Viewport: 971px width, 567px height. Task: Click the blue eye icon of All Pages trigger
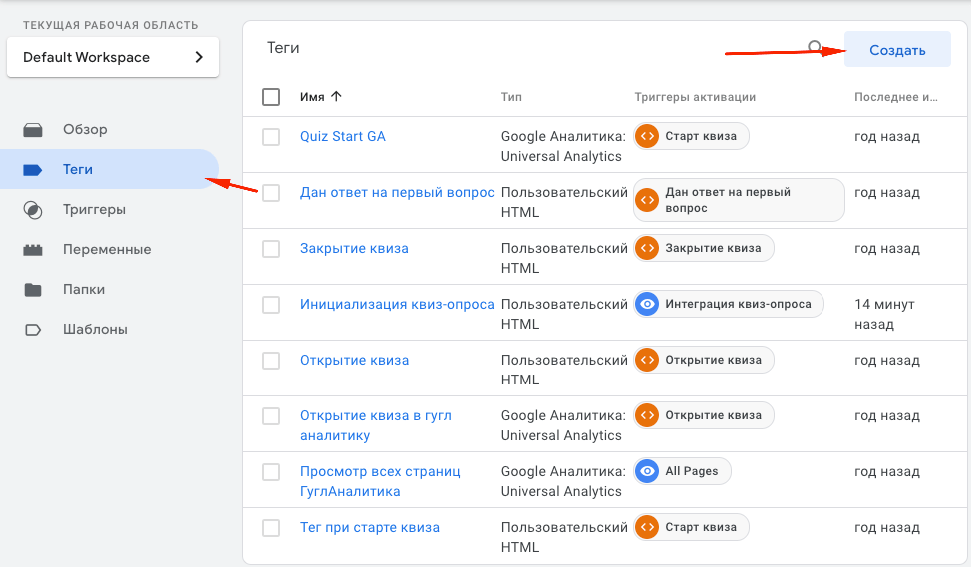click(647, 472)
